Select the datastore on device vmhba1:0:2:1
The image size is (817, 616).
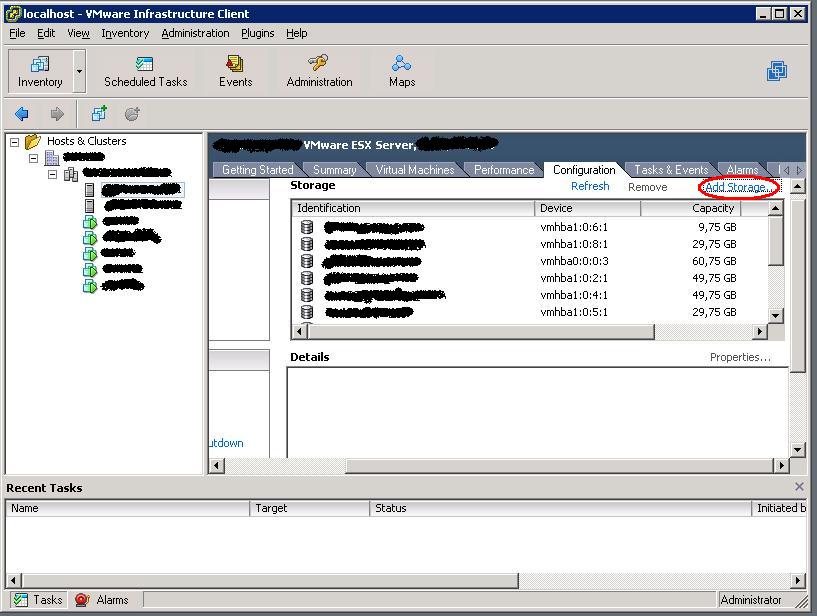pos(531,278)
